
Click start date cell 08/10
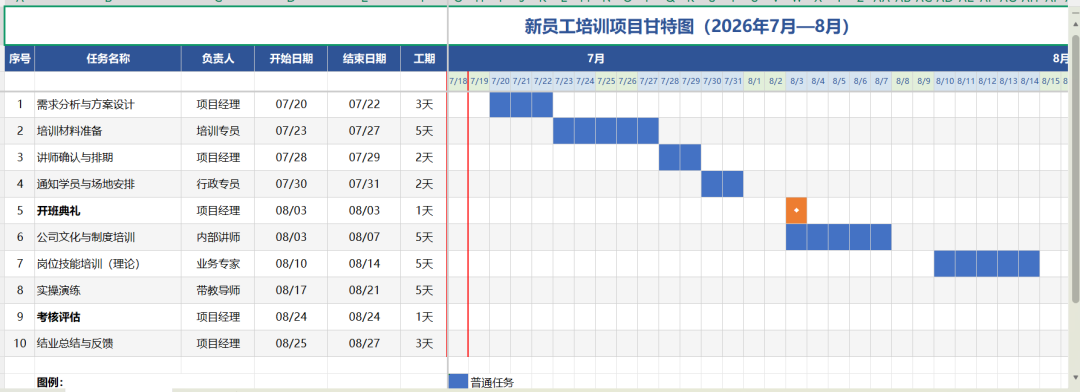pos(291,264)
